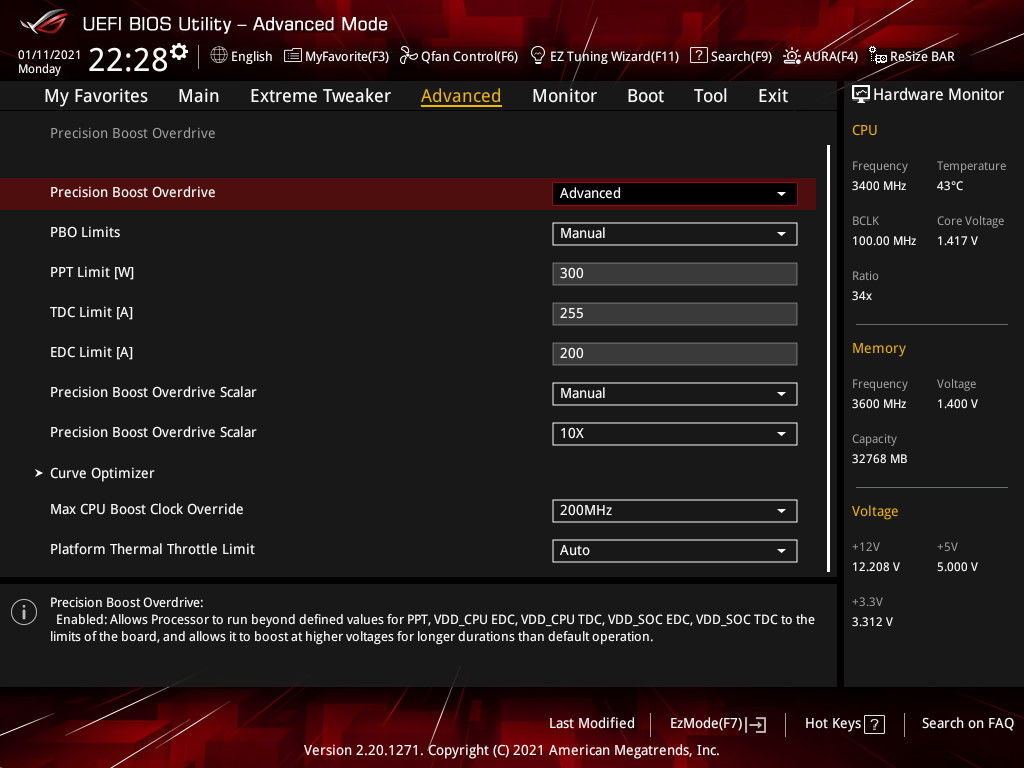
Task: Launch EZ Tuning Wizard lightbulb icon
Action: point(538,56)
